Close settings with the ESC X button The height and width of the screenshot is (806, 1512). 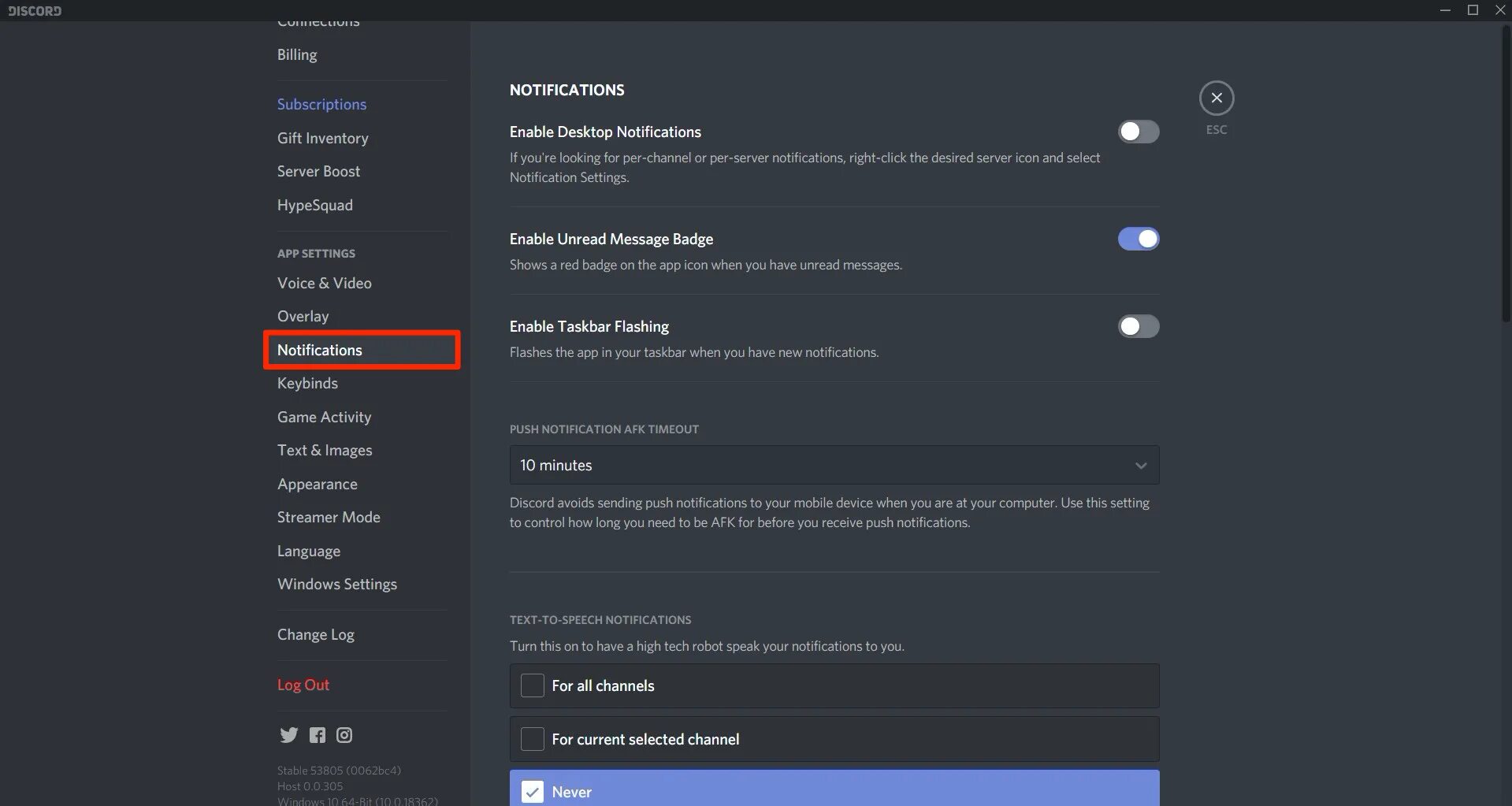[1217, 98]
